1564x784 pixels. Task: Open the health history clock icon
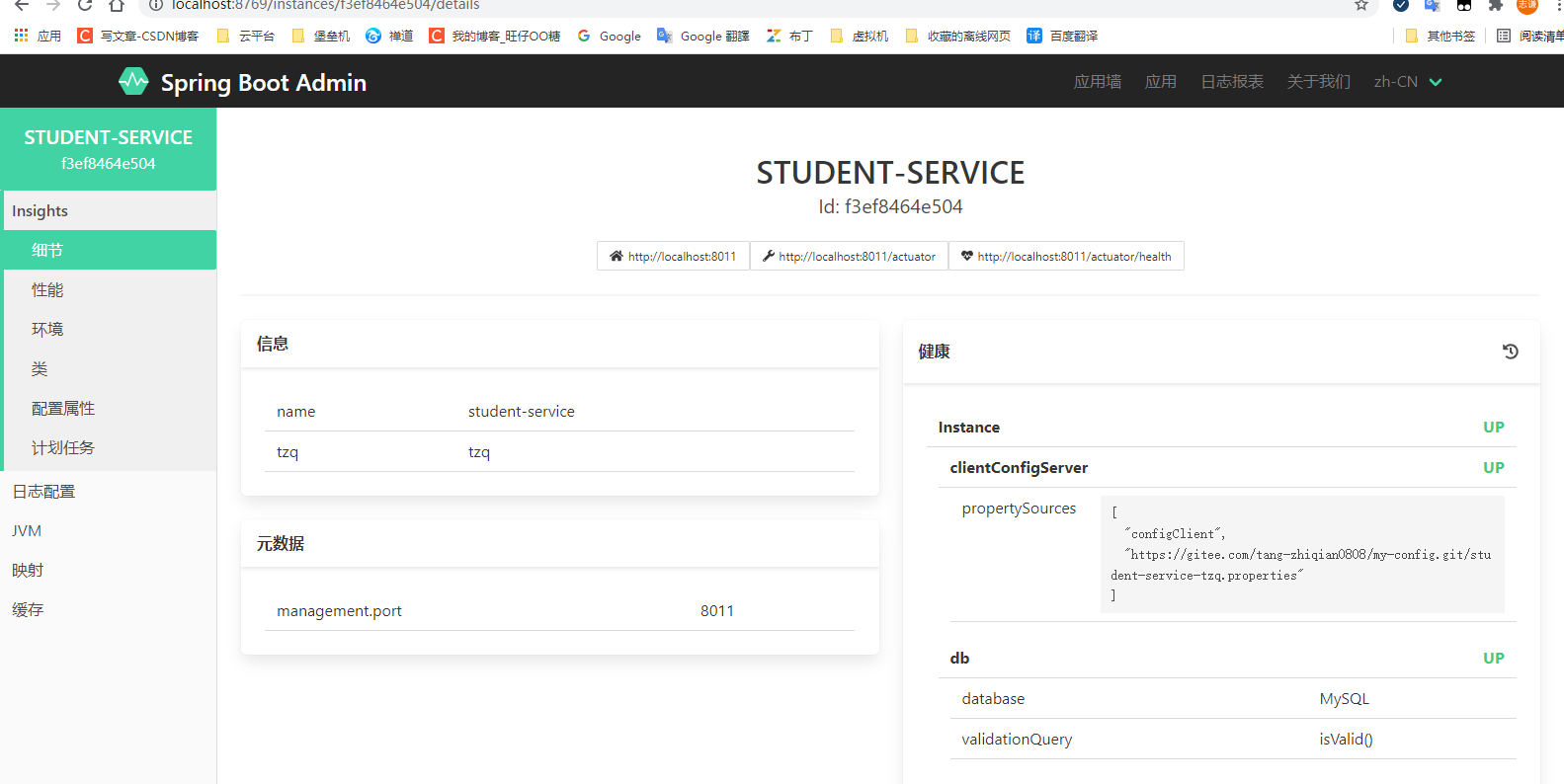pos(1510,352)
